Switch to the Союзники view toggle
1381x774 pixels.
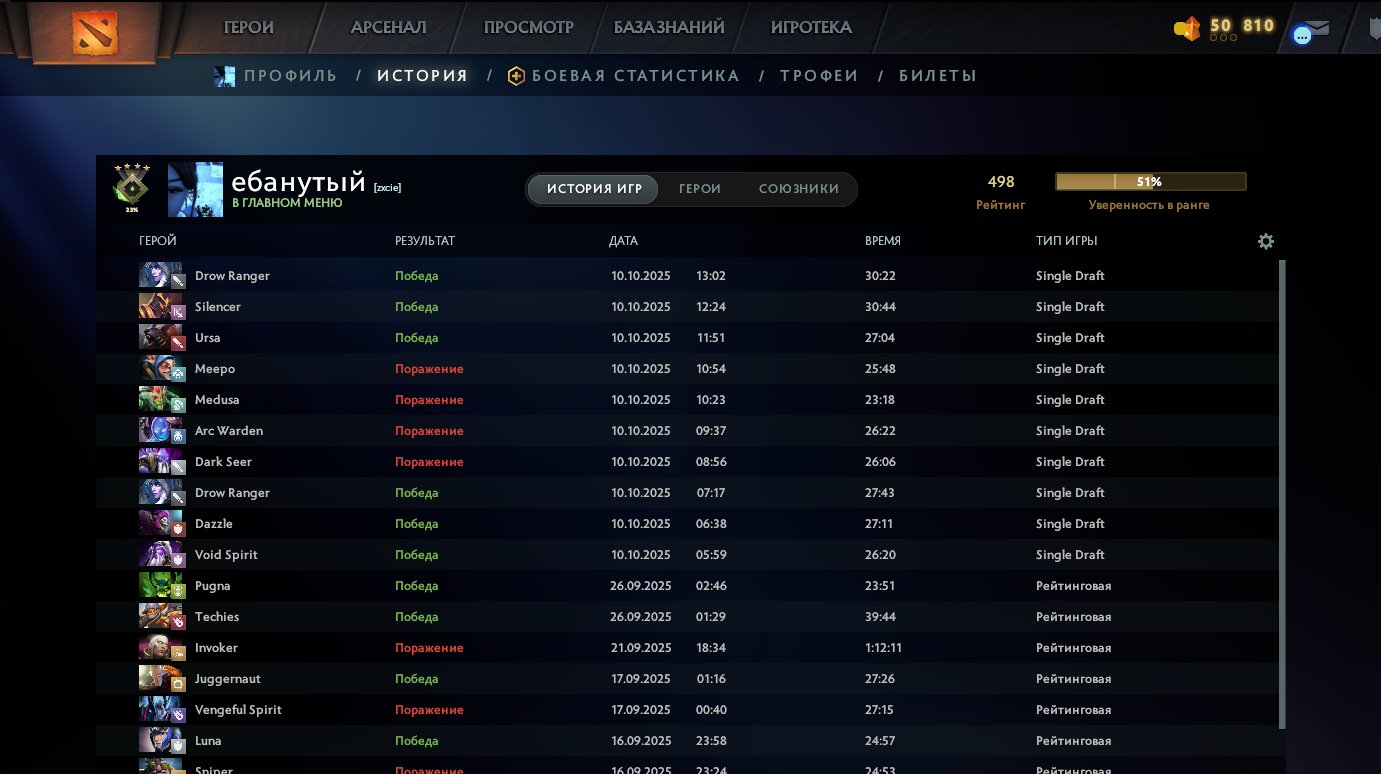[798, 189]
